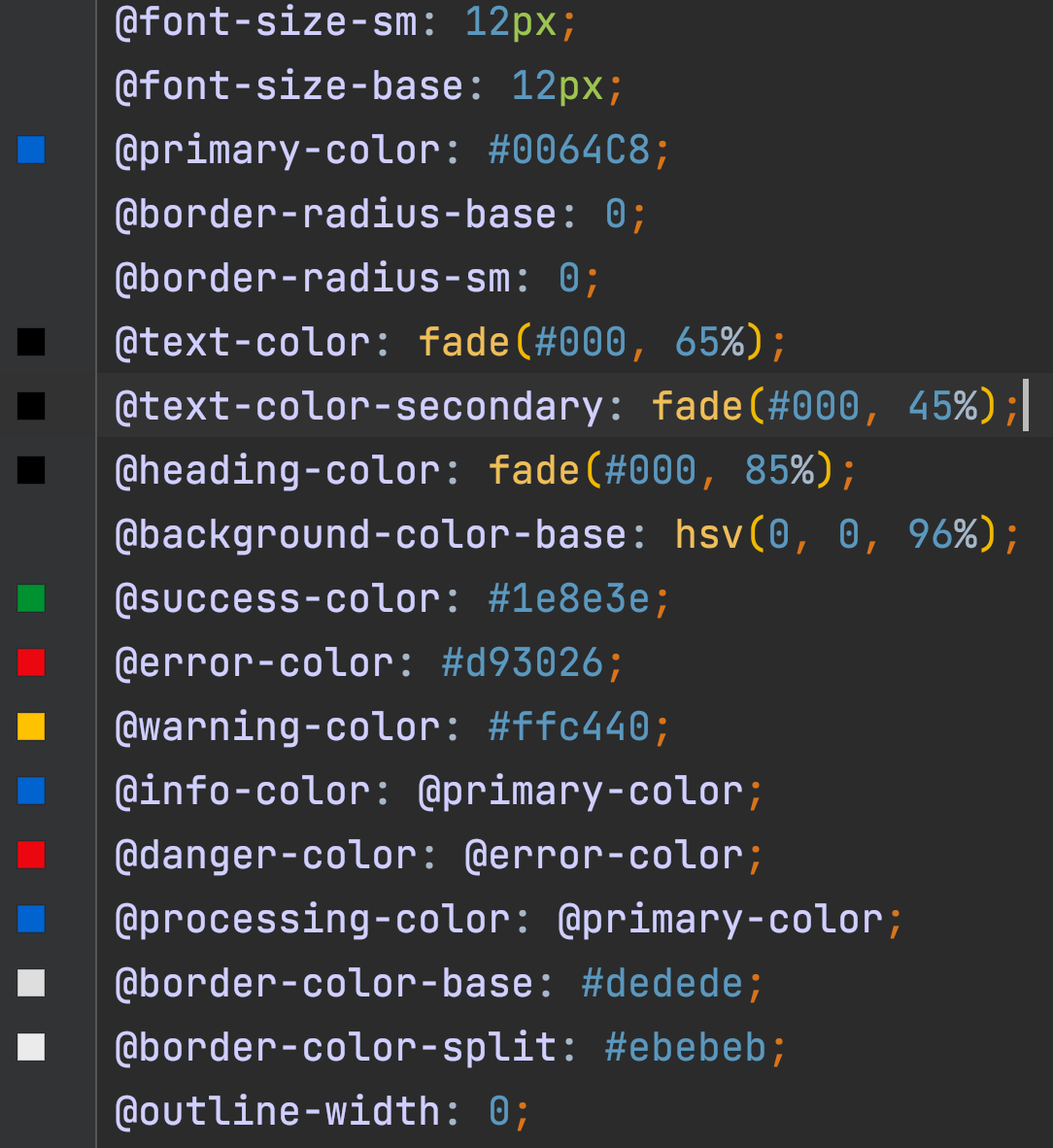Open the black swatch beside @text-color
1053x1148 pixels.
point(31,342)
